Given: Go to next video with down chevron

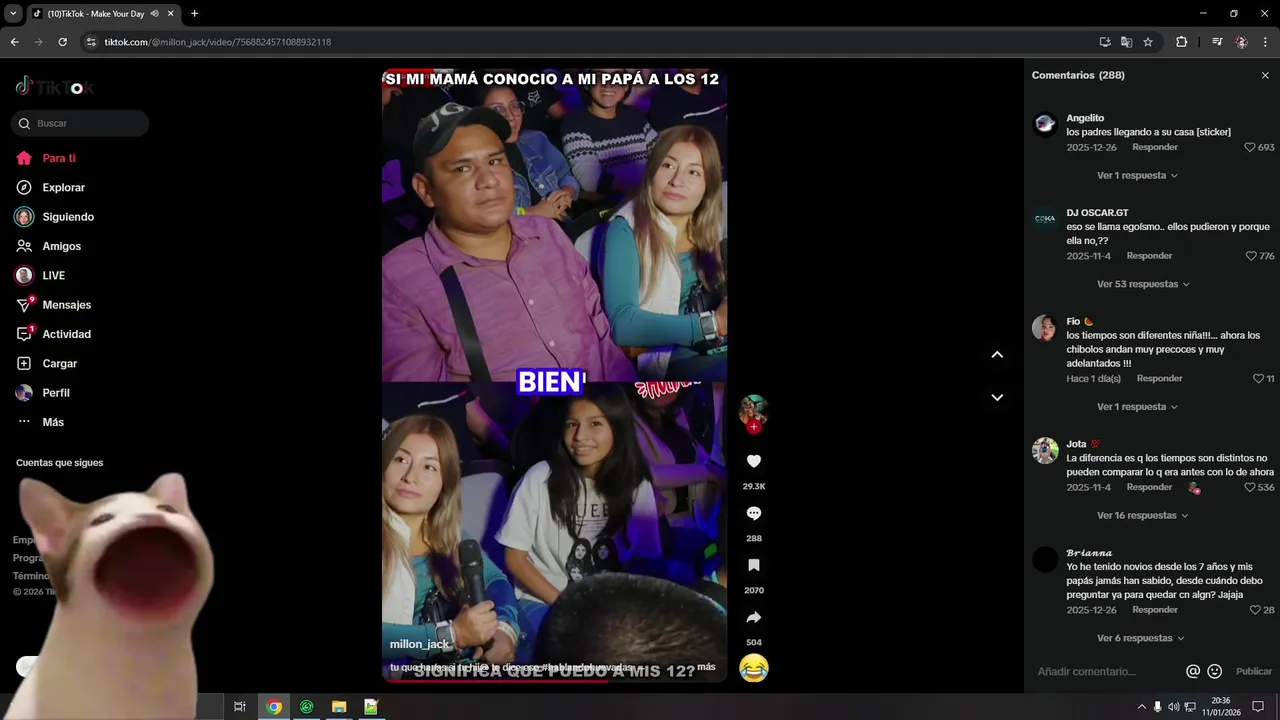Looking at the screenshot, I should point(997,397).
